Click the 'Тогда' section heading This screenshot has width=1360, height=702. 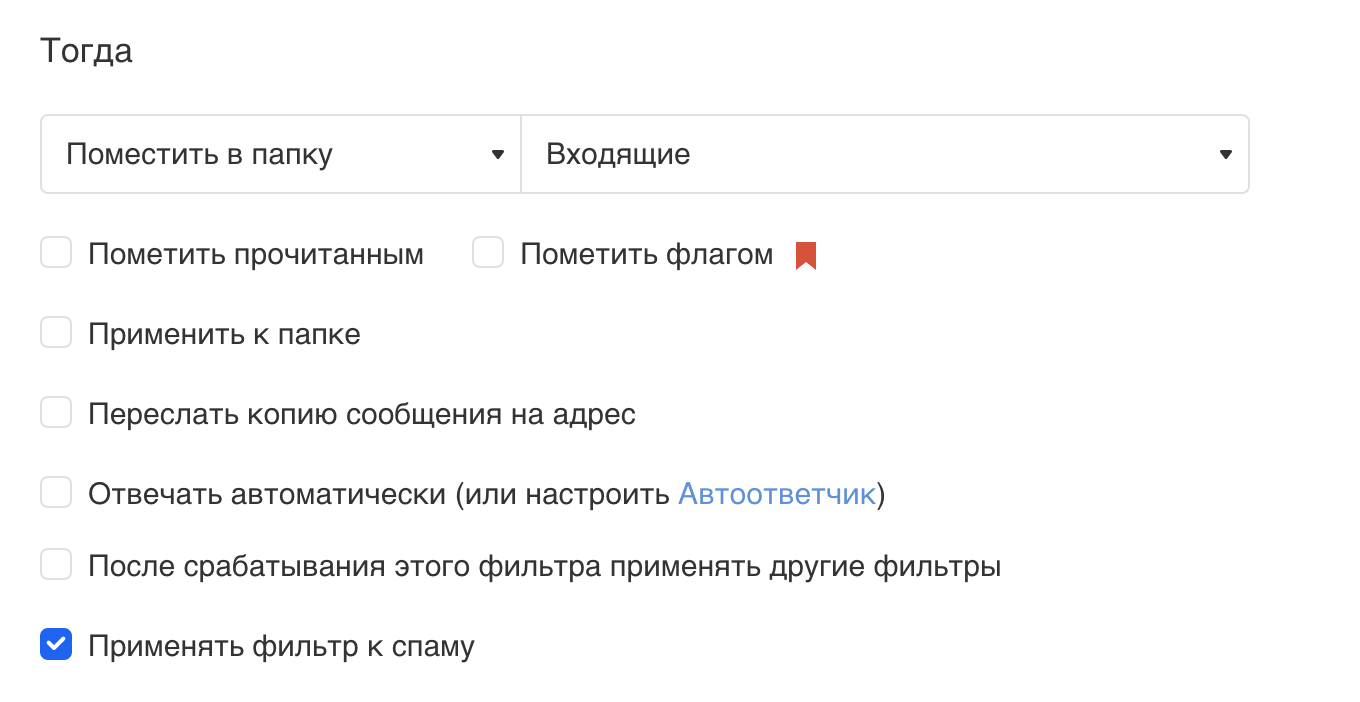click(86, 51)
